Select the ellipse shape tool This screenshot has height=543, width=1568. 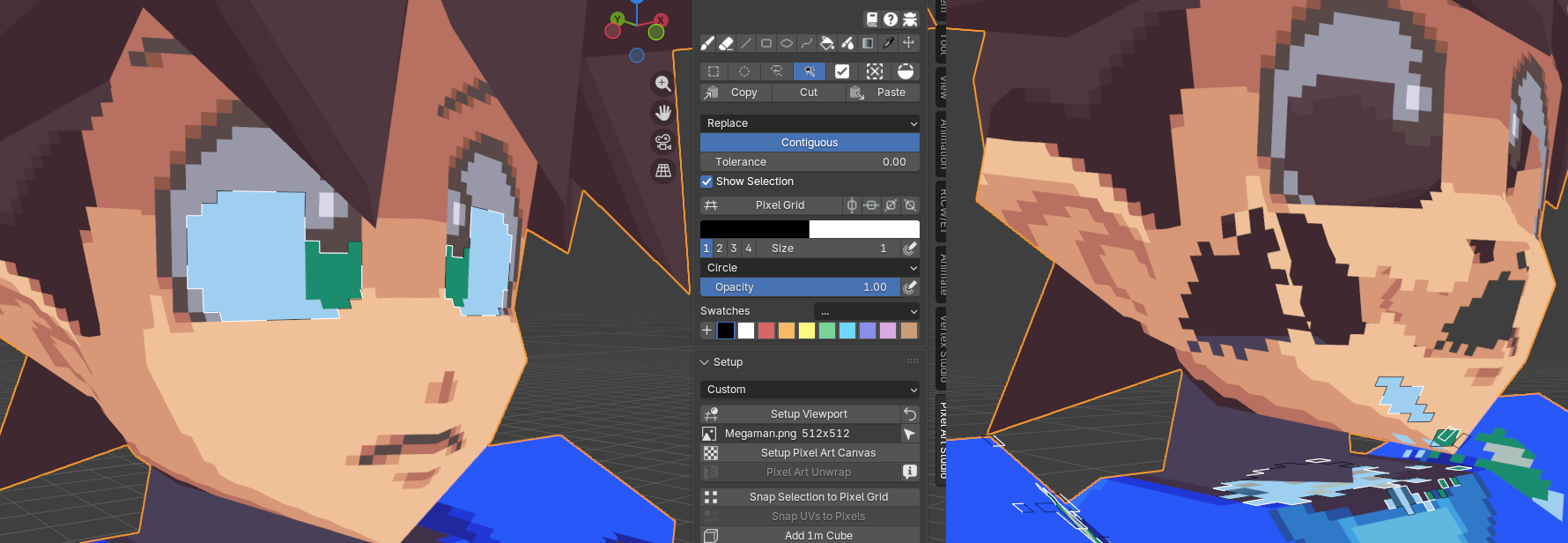(787, 43)
